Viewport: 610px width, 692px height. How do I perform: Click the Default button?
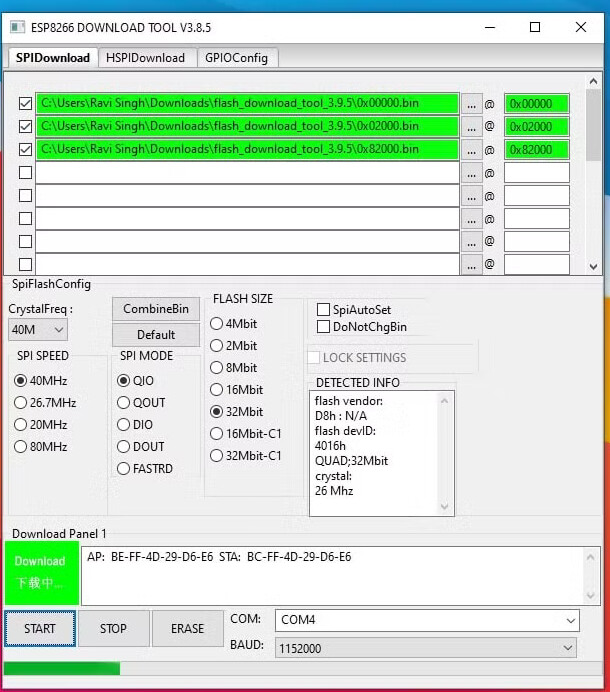coord(156,335)
